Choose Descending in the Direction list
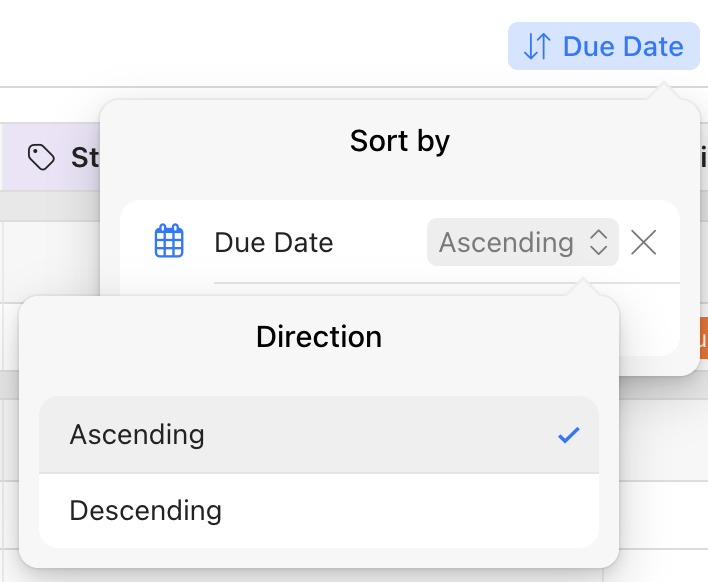This screenshot has height=582, width=708. pyautogui.click(x=146, y=511)
